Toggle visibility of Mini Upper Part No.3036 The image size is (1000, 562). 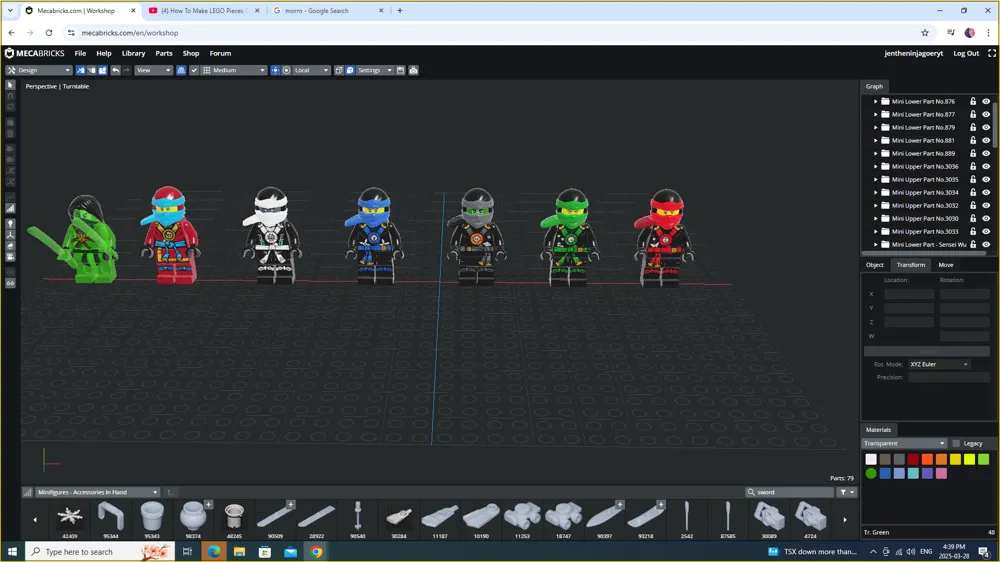click(x=986, y=166)
